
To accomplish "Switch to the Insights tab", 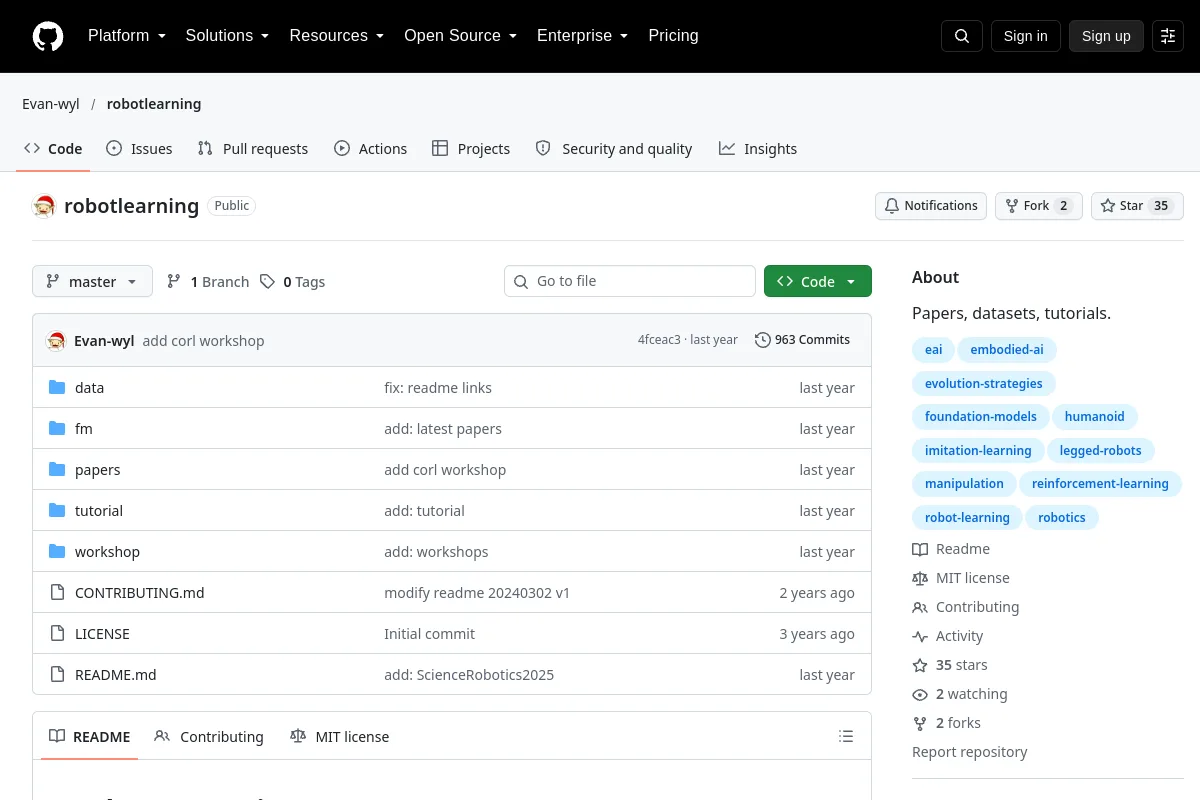I will click(x=758, y=149).
